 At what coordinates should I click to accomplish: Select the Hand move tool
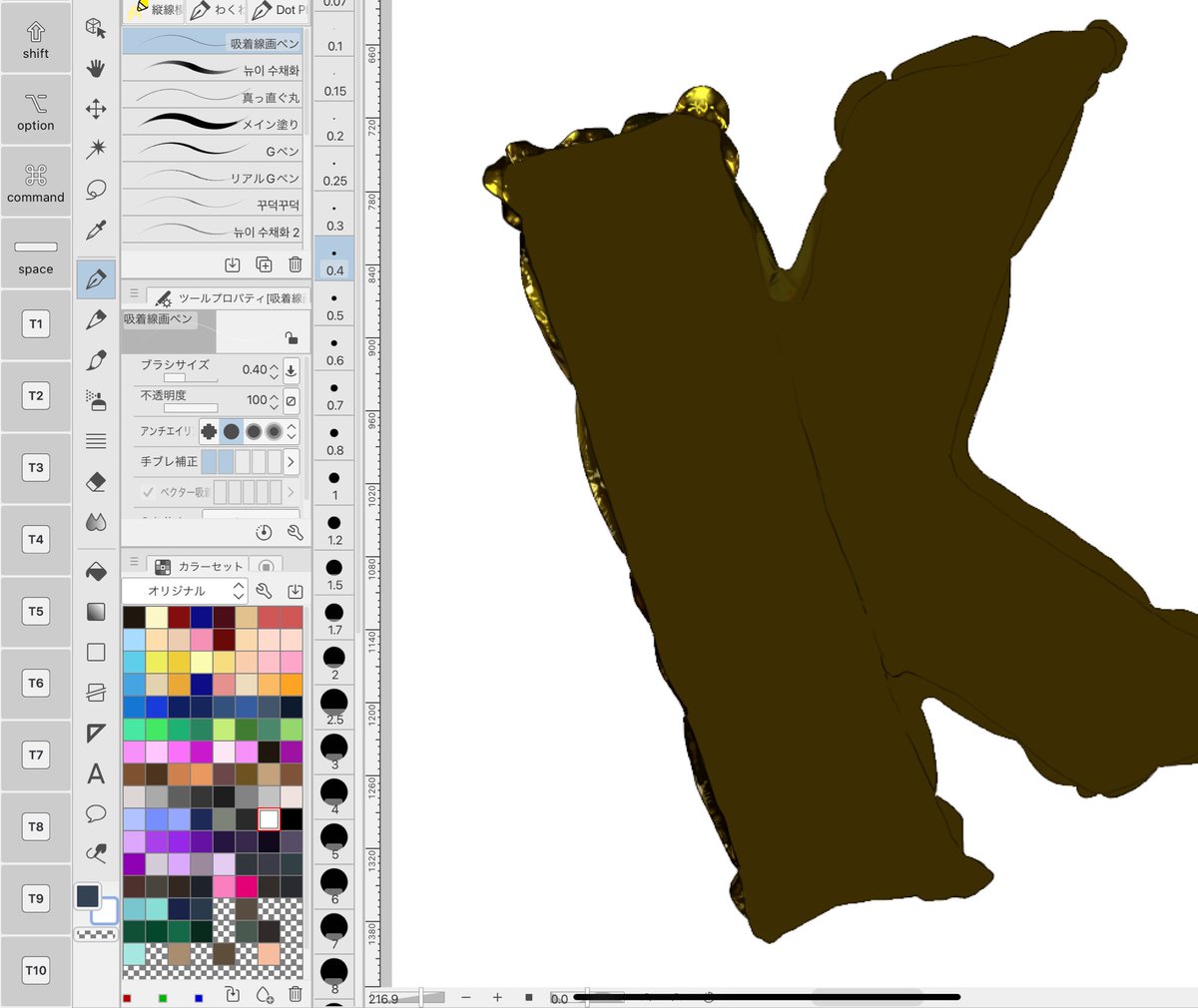pos(96,68)
